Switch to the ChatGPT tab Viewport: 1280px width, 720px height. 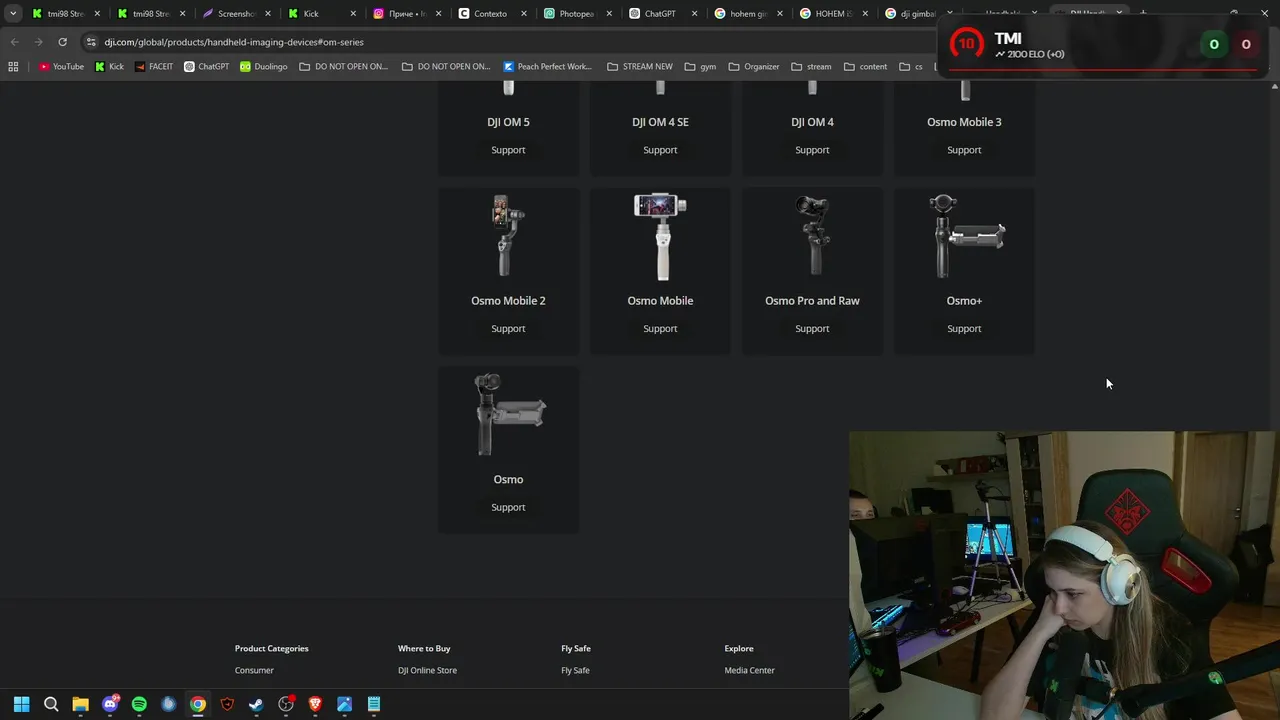click(662, 14)
